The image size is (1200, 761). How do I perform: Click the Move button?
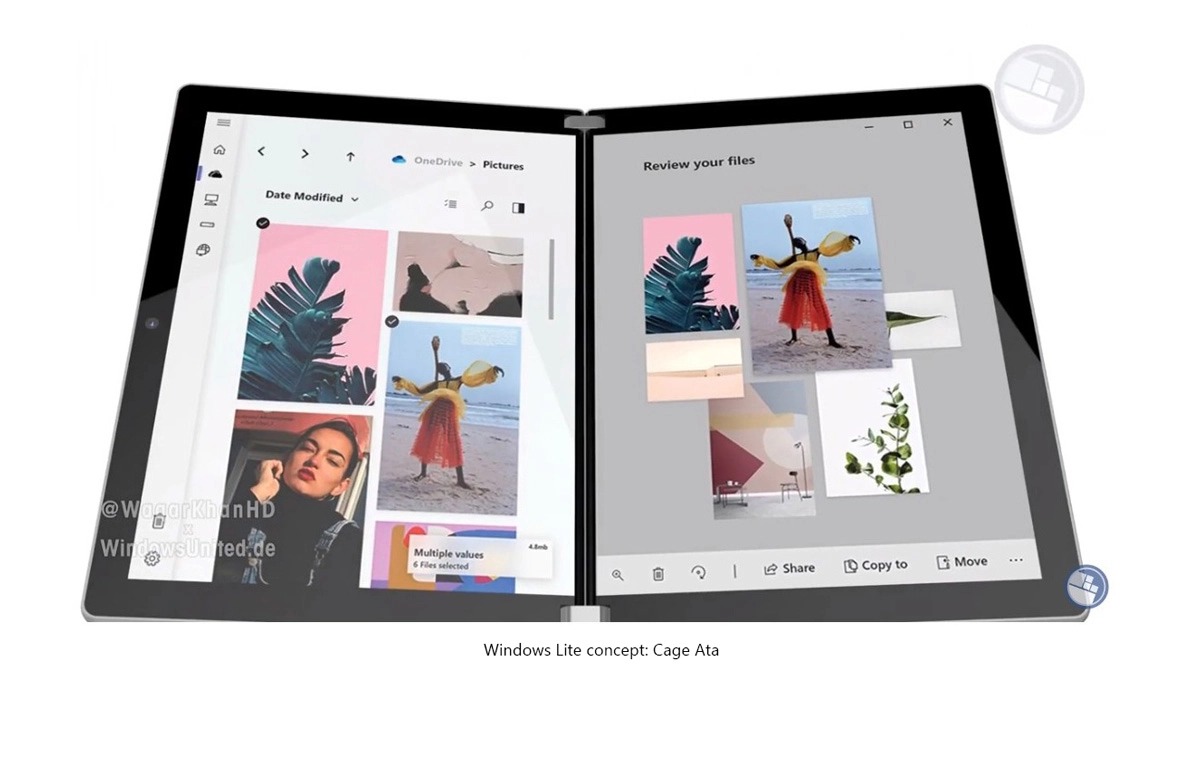coord(962,562)
